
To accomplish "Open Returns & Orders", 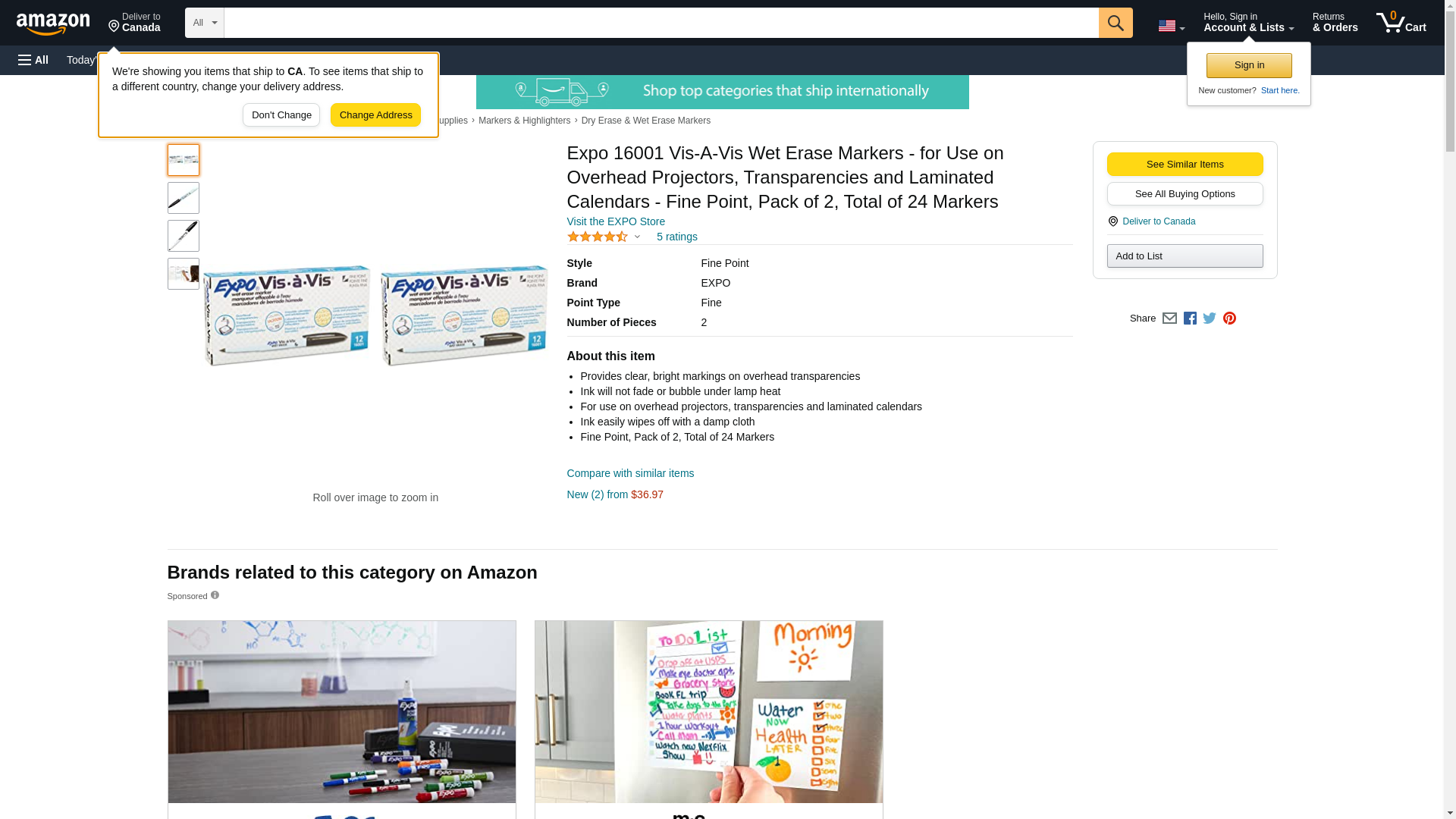I will pos(1335,23).
